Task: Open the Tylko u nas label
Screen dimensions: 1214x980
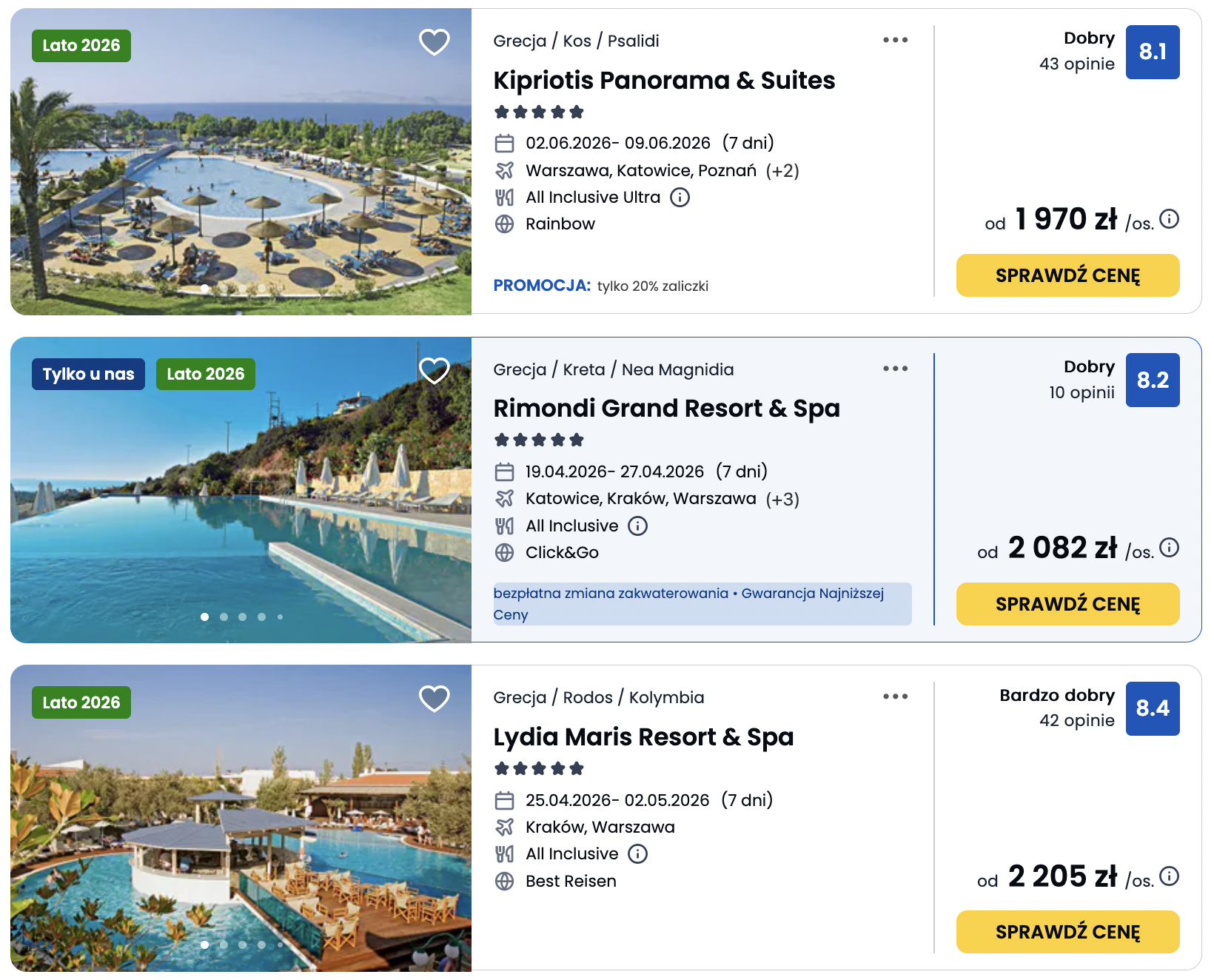Action: click(88, 374)
